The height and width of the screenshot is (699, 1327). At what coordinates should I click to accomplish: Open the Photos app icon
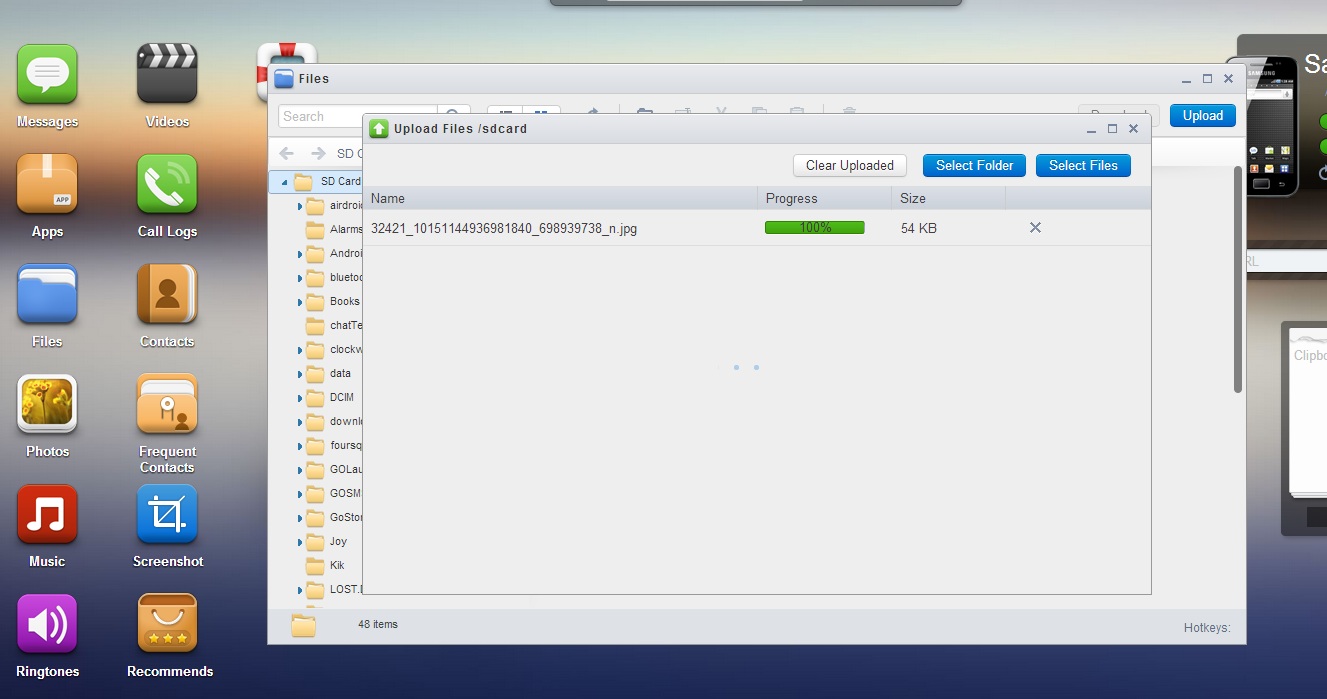[47, 405]
